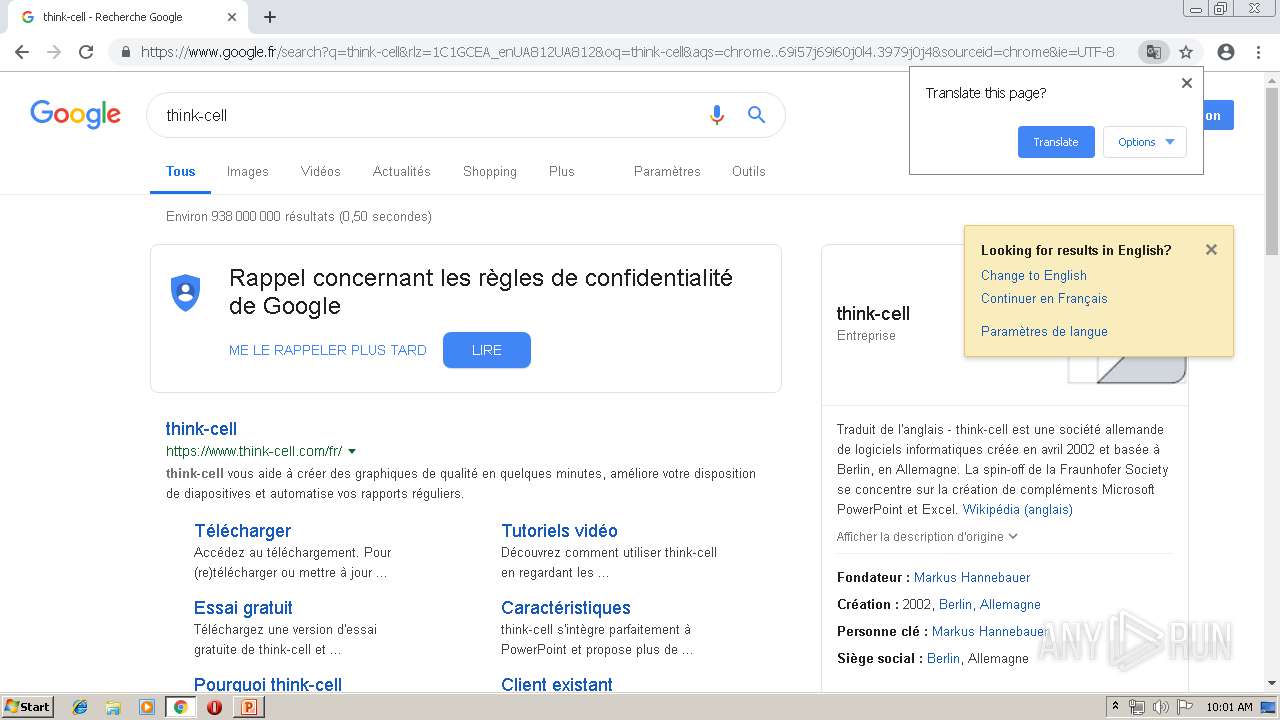Viewport: 1280px width, 720px height.
Task: Open the think-cell search result title
Action: pos(201,429)
